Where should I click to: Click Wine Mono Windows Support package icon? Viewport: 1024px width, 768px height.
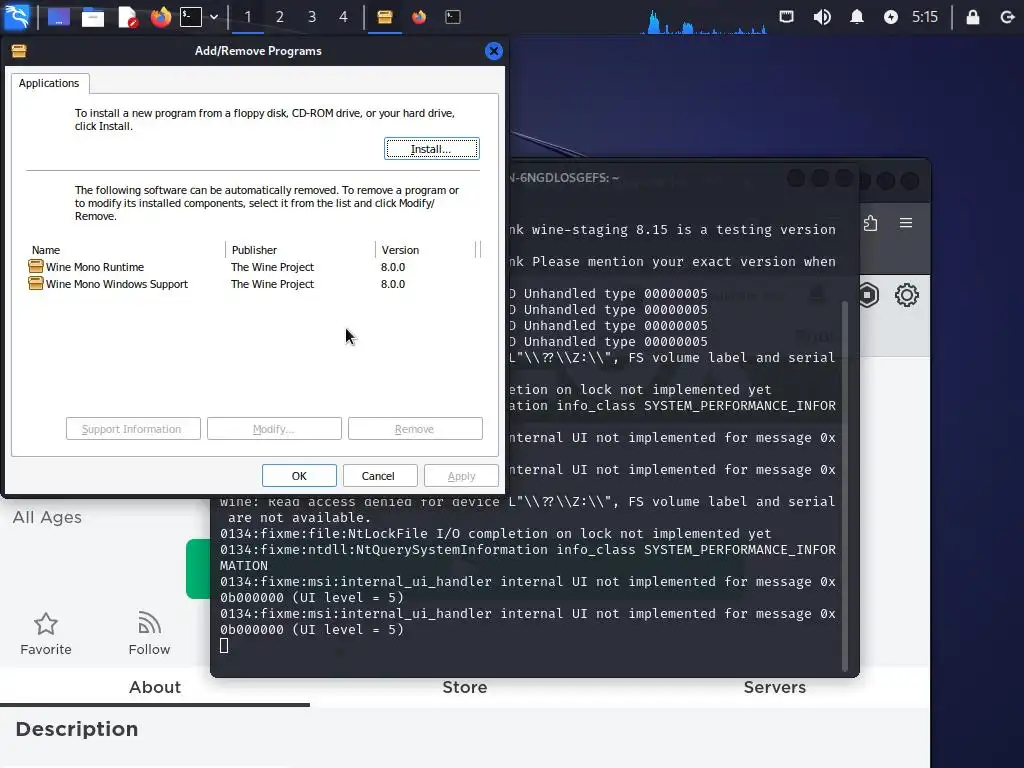click(x=36, y=283)
